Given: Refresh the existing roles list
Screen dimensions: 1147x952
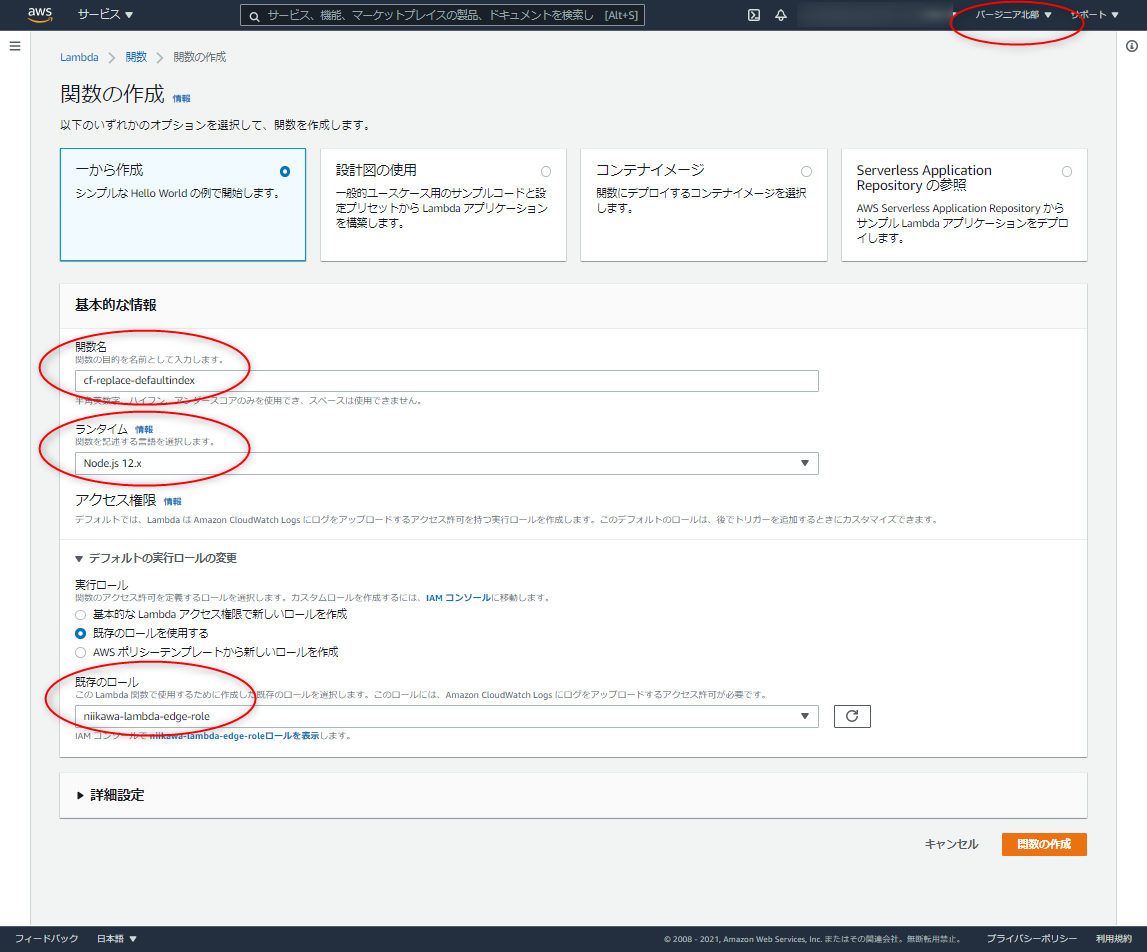Looking at the screenshot, I should [852, 716].
